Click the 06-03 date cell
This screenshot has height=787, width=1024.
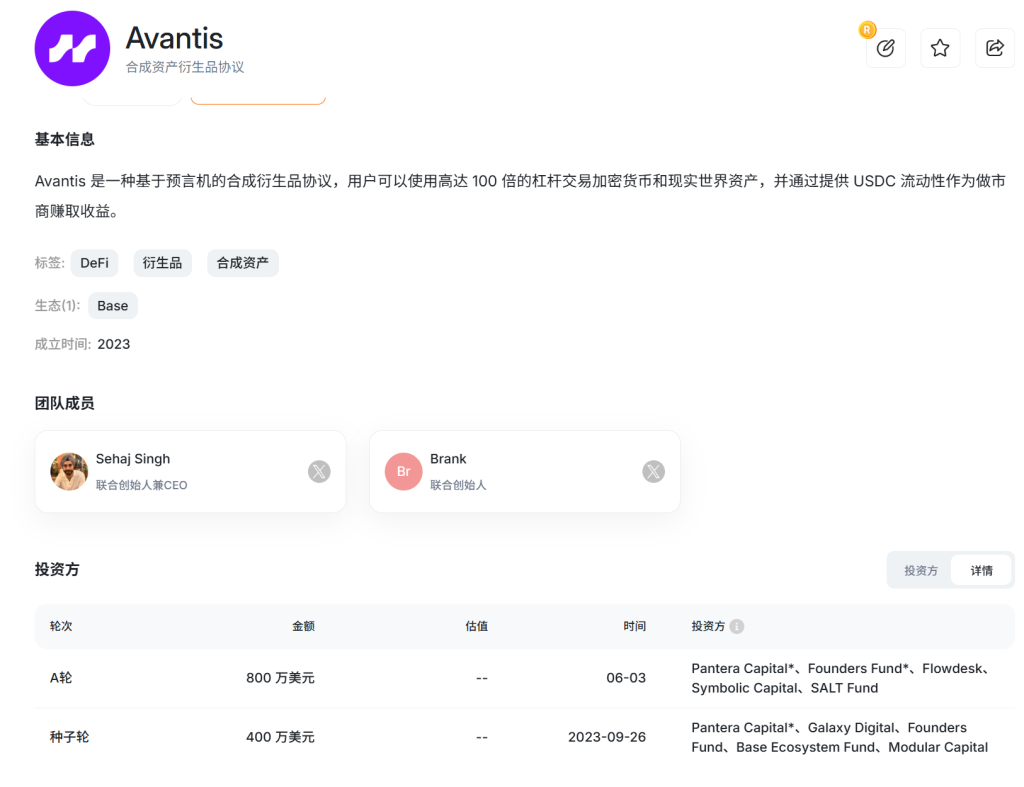pos(626,678)
